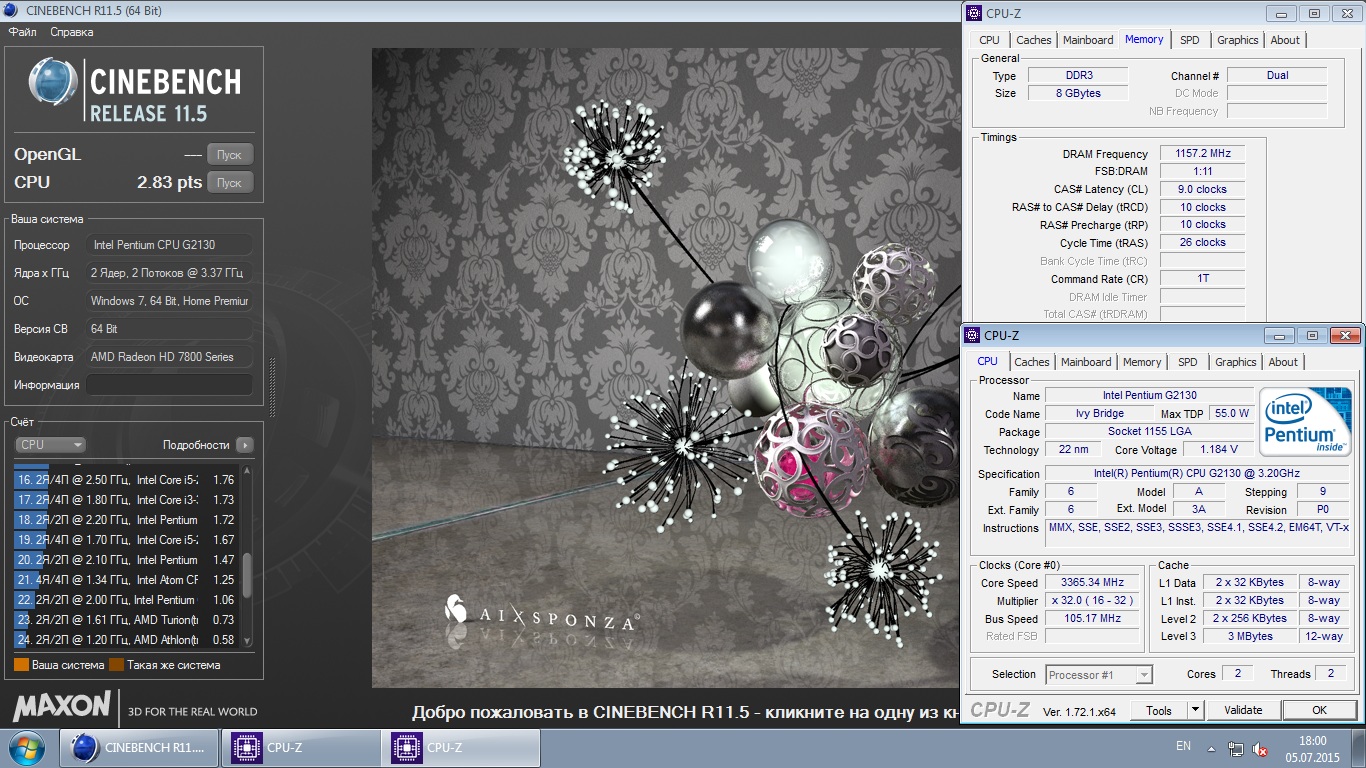Viewport: 1366px width, 768px height.
Task: Select ranking row 24 AMD Athlon 0.58
Action: (x=125, y=640)
